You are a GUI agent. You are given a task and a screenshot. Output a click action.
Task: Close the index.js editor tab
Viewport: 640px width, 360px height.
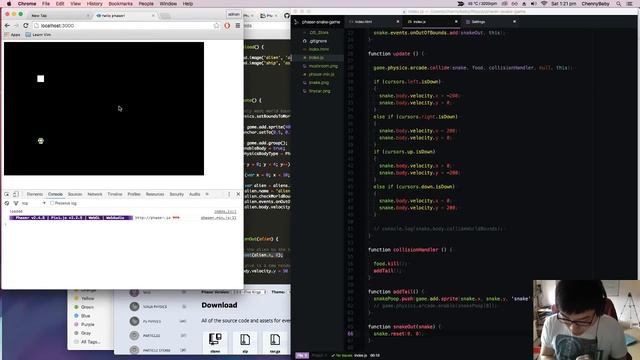456,22
